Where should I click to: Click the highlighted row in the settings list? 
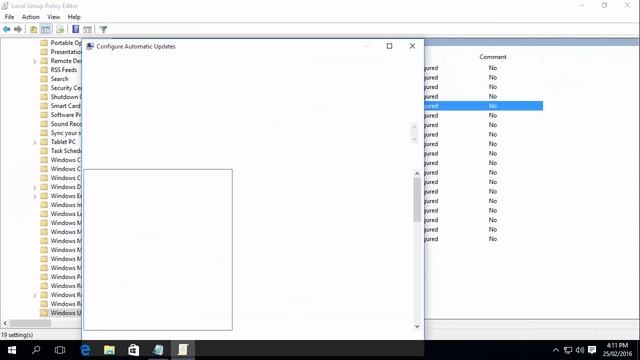tap(484, 106)
